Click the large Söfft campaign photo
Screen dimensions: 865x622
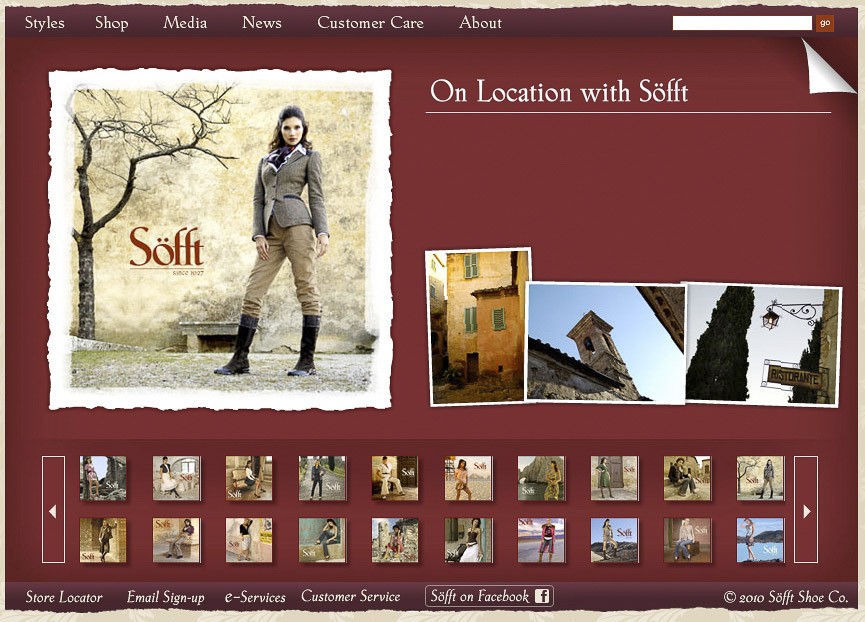pyautogui.click(x=221, y=239)
